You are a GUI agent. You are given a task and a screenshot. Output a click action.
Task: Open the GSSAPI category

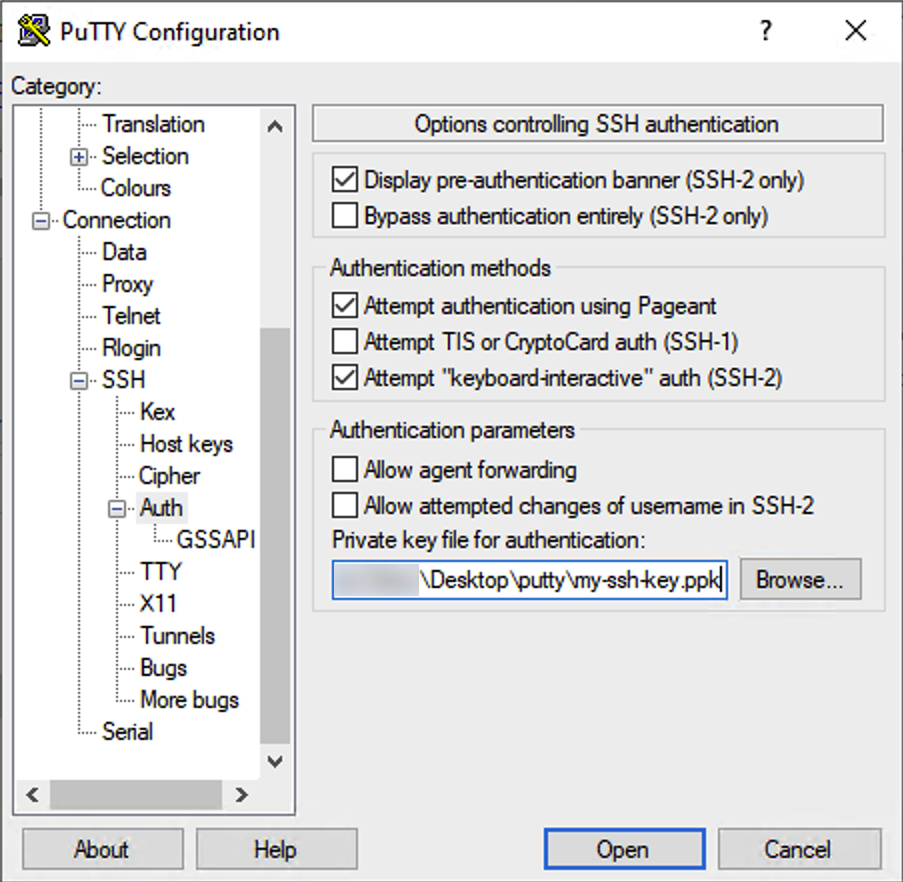[x=215, y=539]
